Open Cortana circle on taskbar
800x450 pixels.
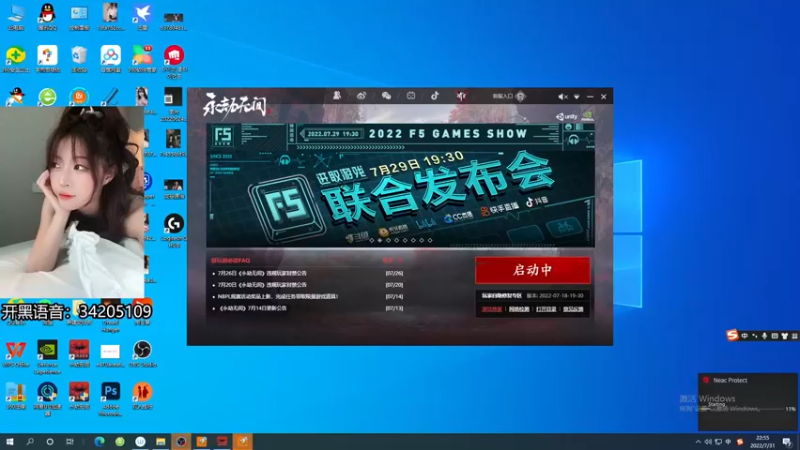[x=49, y=441]
